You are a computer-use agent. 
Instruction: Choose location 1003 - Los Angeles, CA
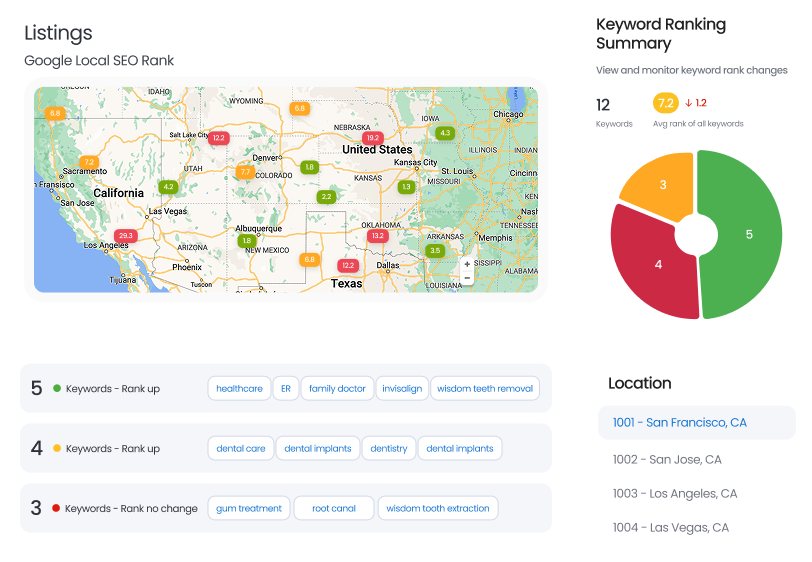tap(675, 494)
